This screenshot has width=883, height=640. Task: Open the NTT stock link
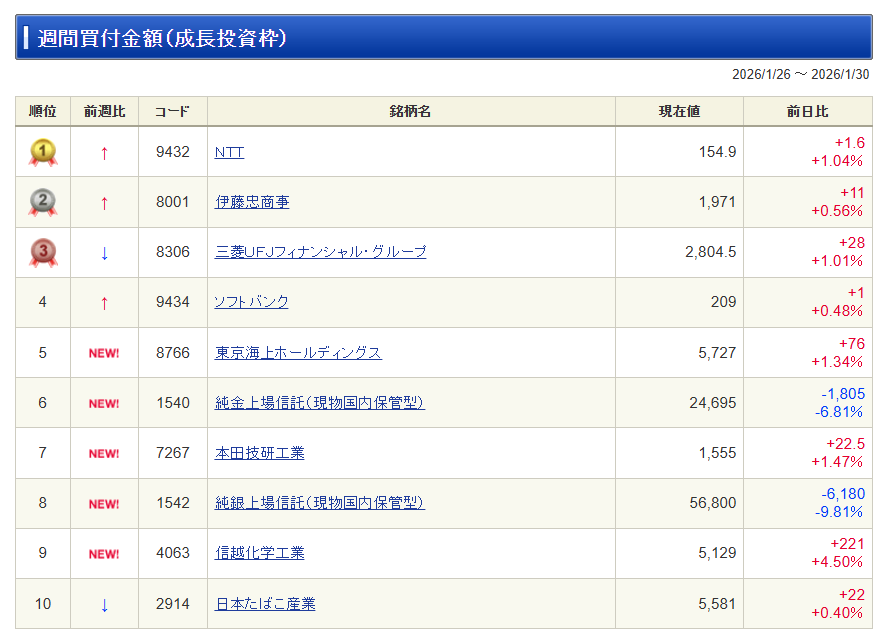pos(229,152)
